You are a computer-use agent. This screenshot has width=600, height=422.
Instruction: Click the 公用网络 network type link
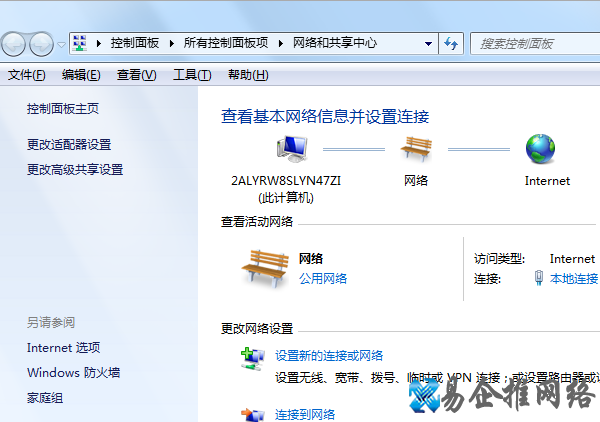click(x=323, y=279)
